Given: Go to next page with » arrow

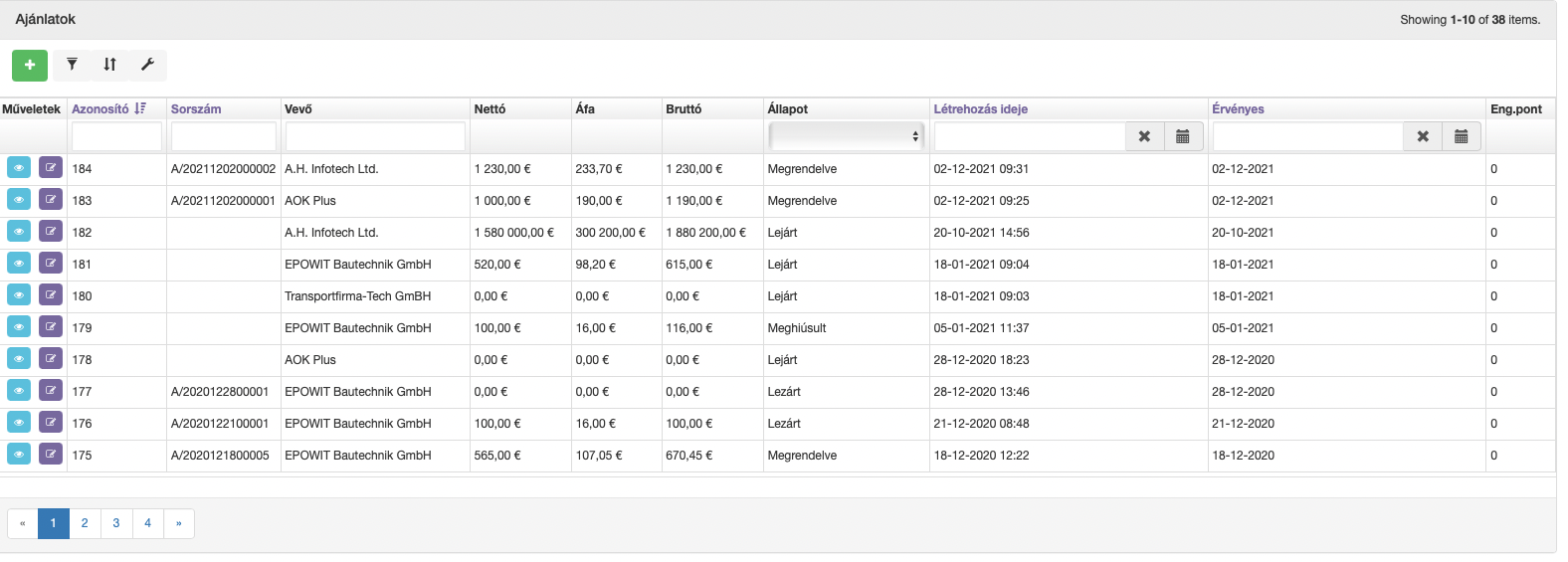Looking at the screenshot, I should click(x=179, y=523).
